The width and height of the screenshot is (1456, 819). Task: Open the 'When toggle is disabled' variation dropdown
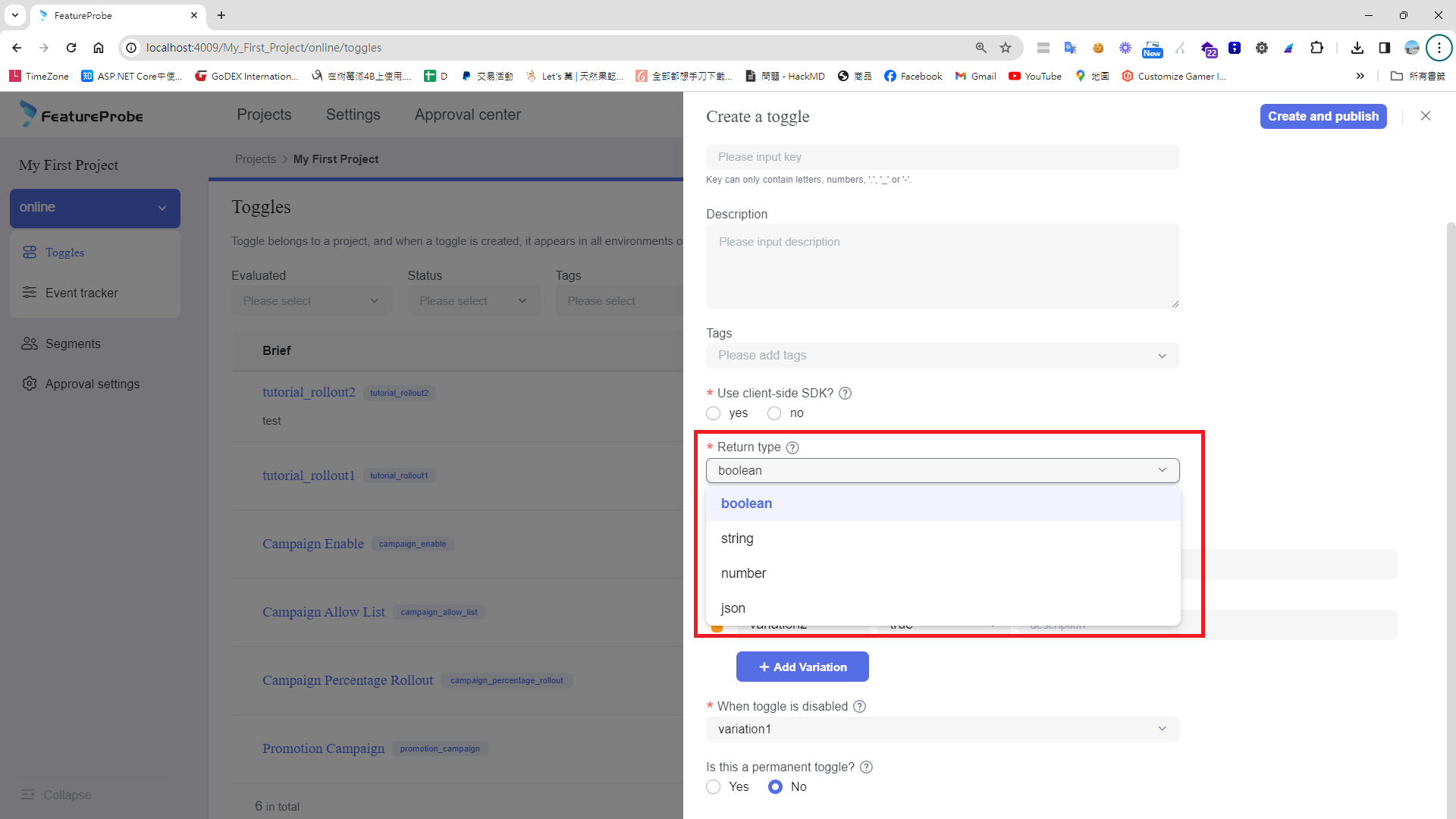tap(942, 729)
